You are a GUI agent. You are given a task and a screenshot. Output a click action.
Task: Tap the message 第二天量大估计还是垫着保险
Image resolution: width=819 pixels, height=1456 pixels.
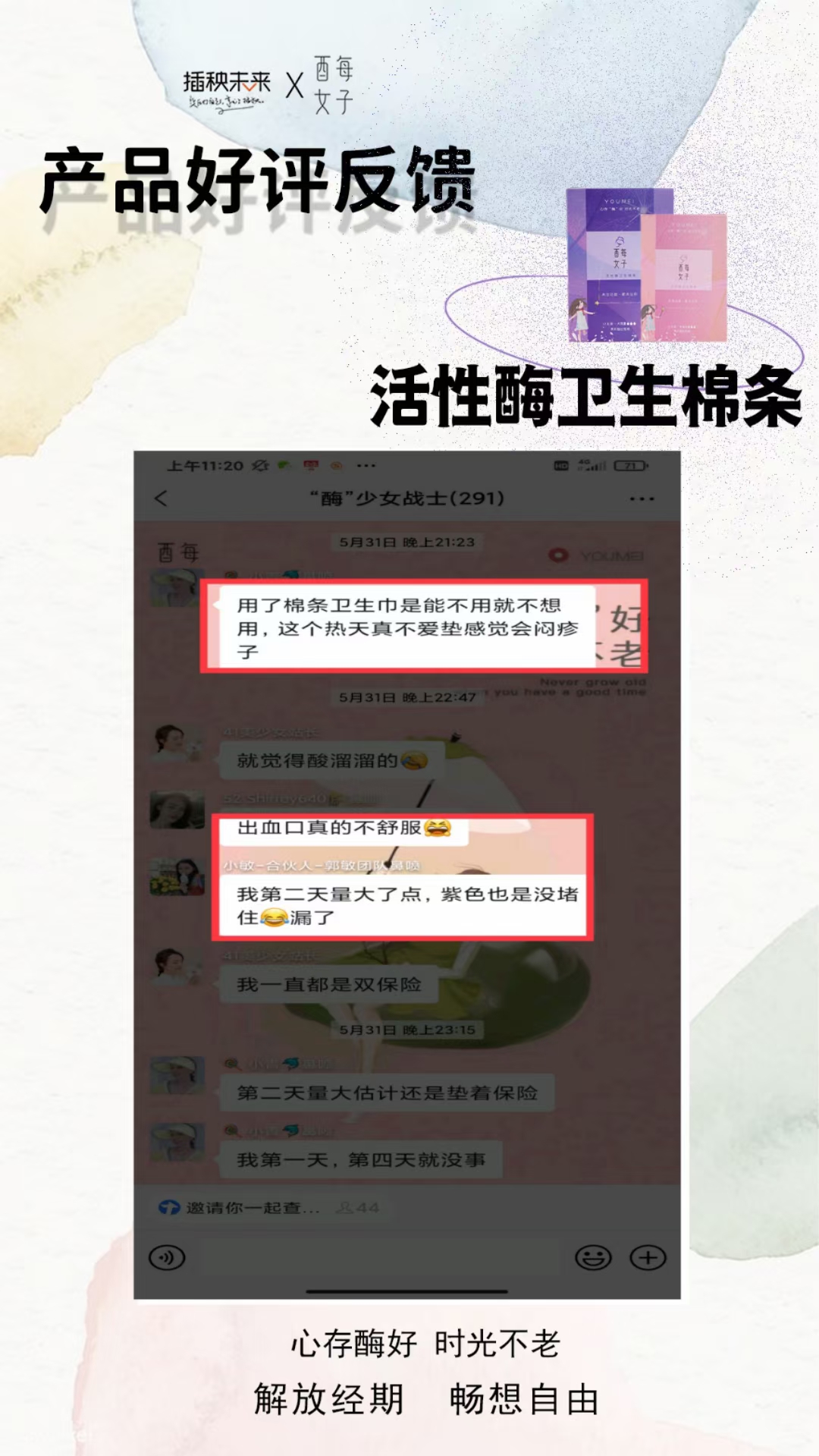tap(387, 1093)
